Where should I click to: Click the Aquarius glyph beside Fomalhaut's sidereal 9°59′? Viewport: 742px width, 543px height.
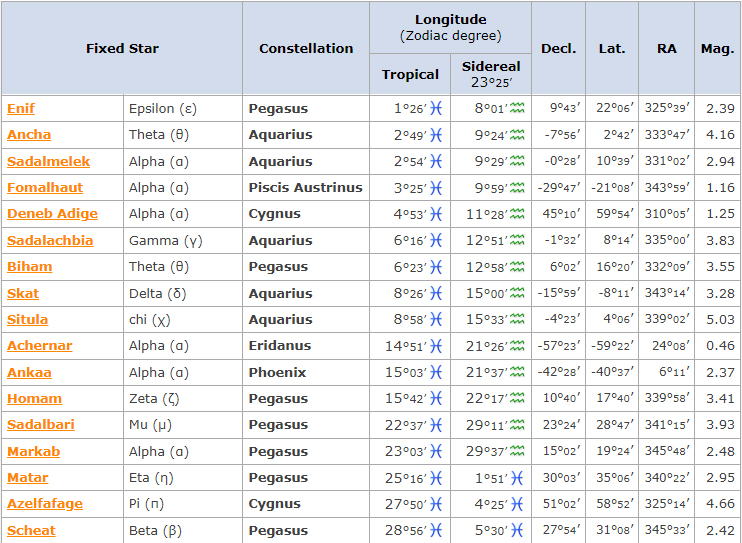[x=517, y=188]
